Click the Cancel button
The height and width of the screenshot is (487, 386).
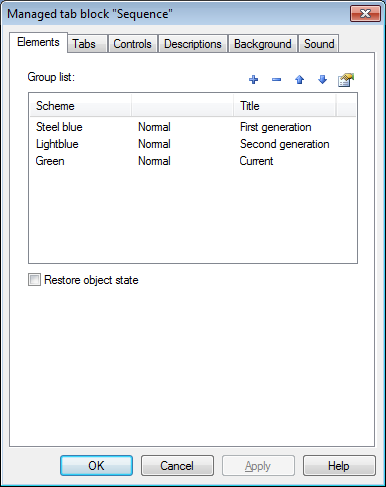point(177,466)
